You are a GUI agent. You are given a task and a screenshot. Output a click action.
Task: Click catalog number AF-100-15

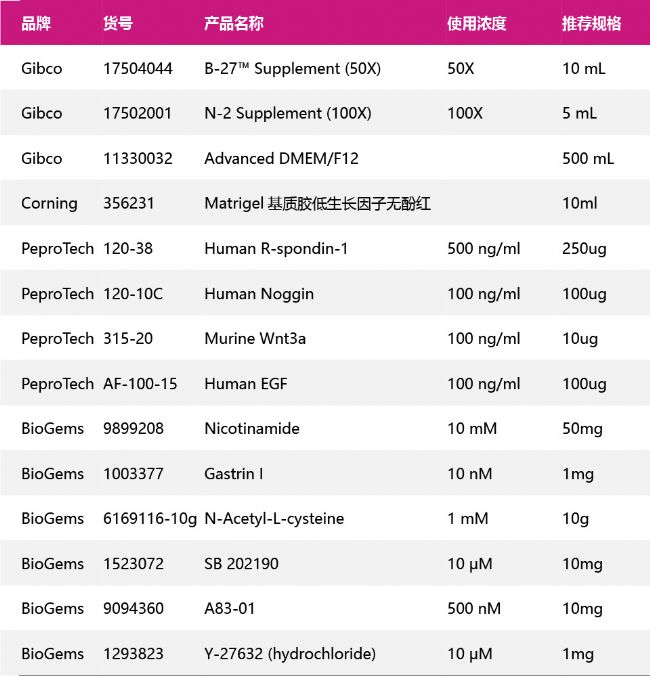pos(140,384)
